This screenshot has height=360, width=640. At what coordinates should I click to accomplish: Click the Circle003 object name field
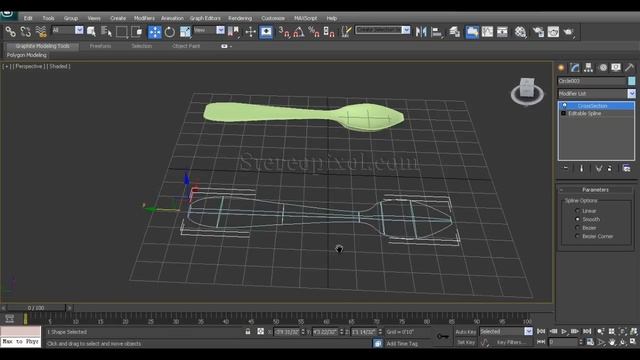(591, 81)
